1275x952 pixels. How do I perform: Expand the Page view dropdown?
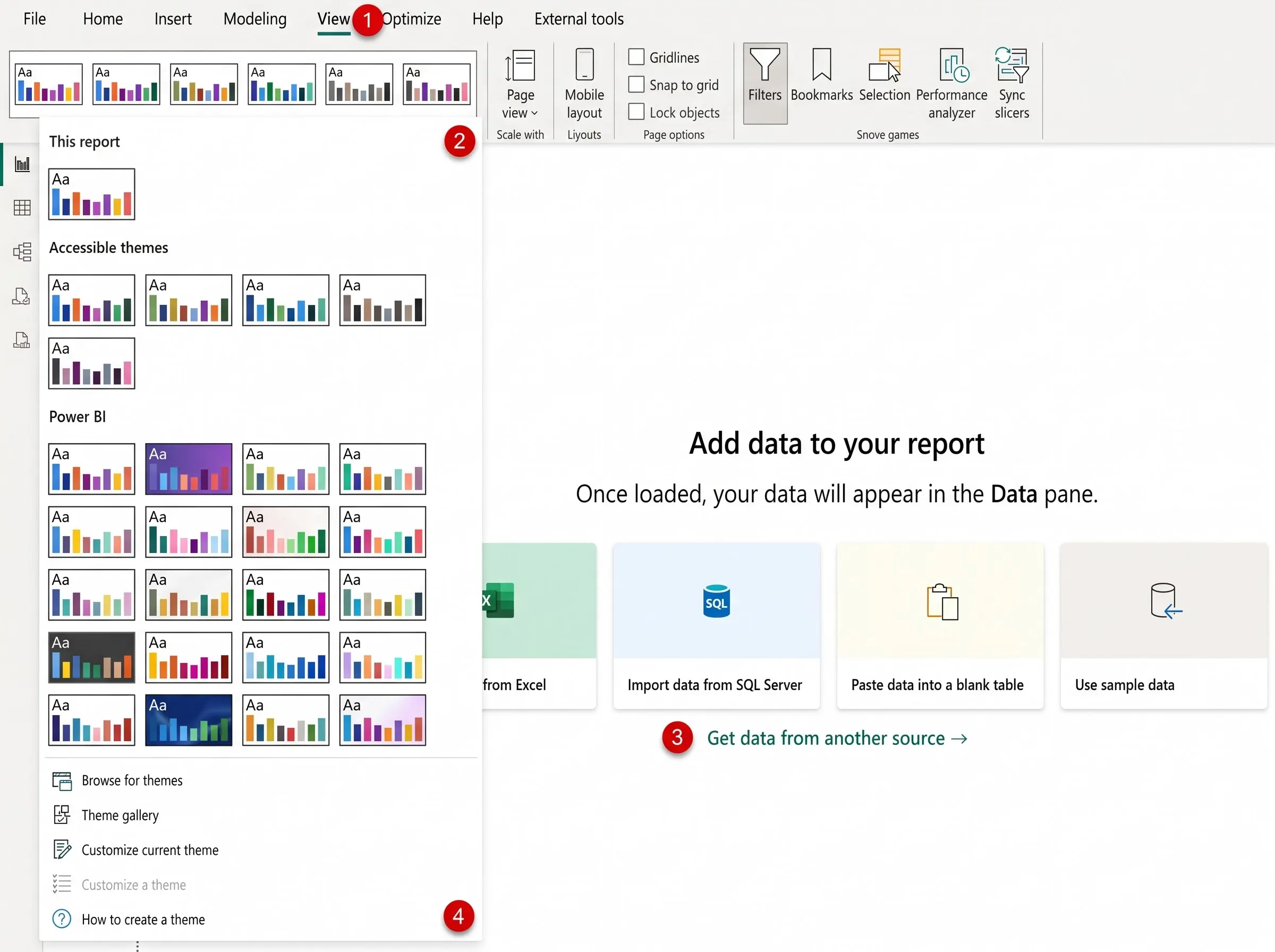[520, 84]
